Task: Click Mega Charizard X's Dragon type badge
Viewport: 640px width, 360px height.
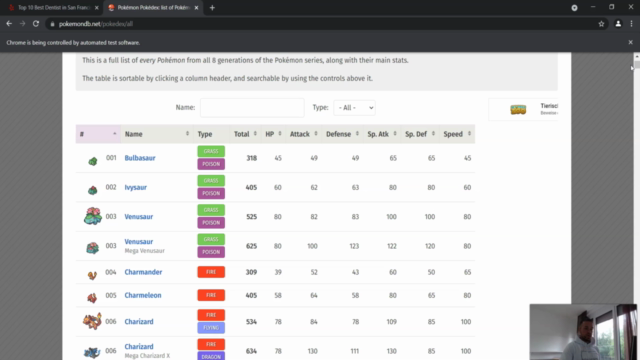Action: pos(211,356)
